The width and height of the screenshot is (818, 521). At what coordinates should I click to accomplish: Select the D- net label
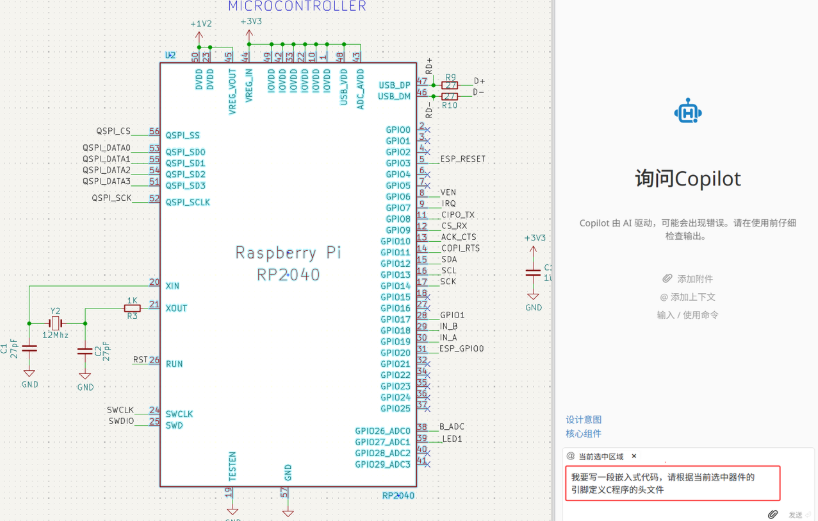click(x=478, y=92)
